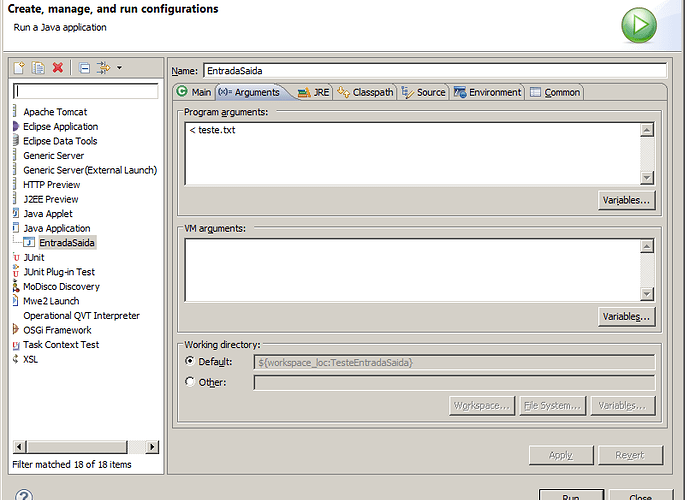Click the Apply button

tap(561, 455)
